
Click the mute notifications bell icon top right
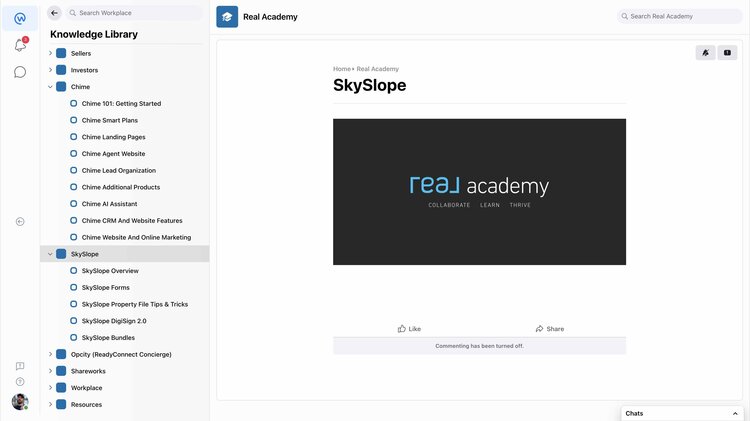coord(706,53)
